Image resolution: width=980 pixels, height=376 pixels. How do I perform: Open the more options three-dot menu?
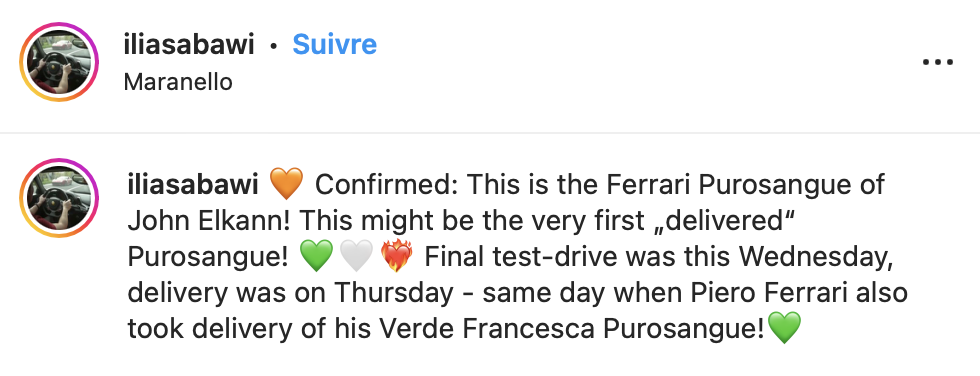pos(938,62)
